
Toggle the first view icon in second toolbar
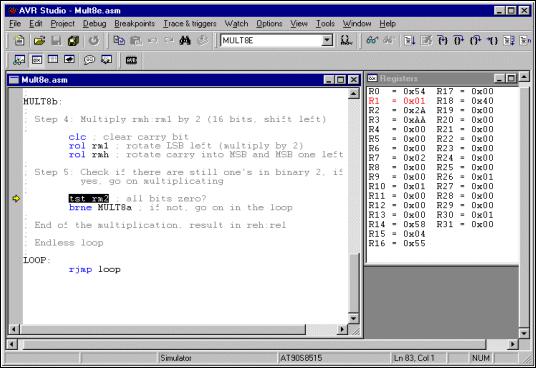click(19, 60)
